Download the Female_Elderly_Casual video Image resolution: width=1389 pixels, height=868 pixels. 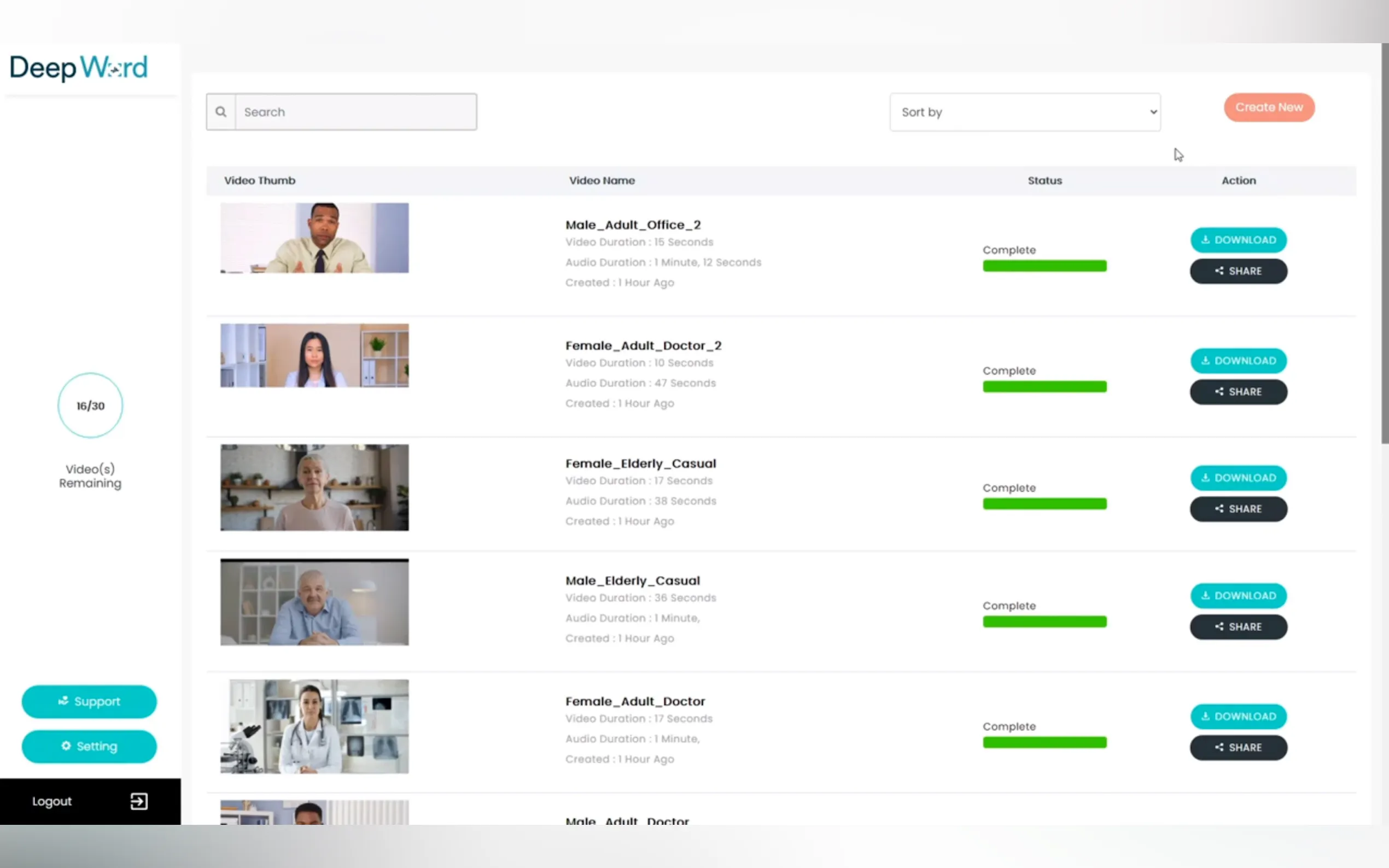(x=1238, y=478)
